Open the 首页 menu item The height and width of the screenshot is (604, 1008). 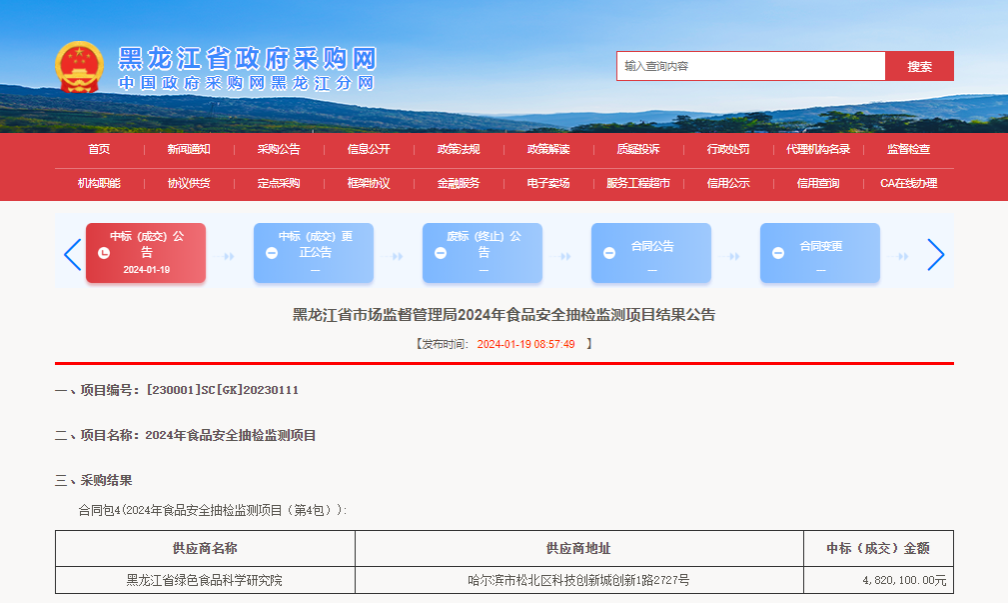(x=99, y=149)
